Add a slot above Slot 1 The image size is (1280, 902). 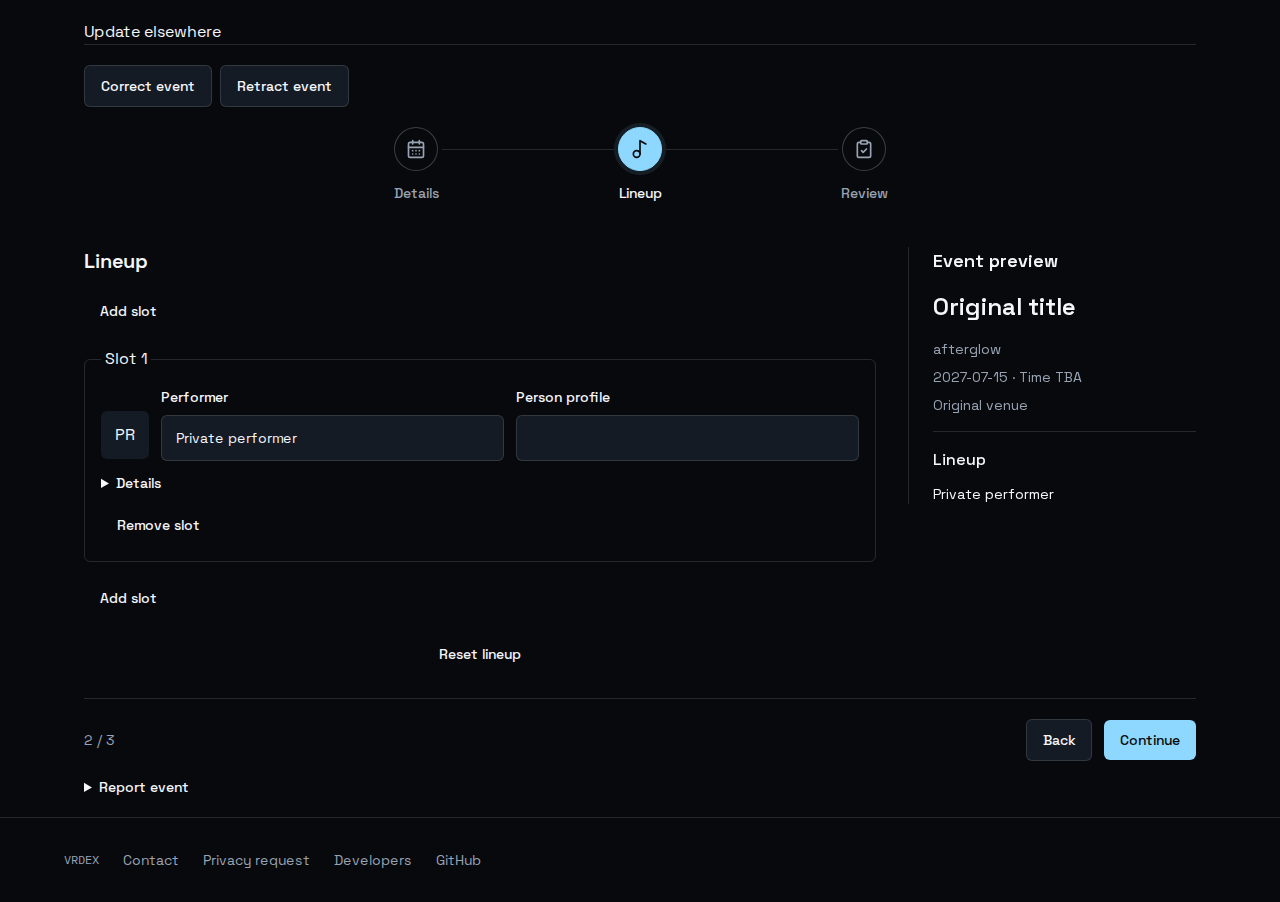[x=128, y=311]
